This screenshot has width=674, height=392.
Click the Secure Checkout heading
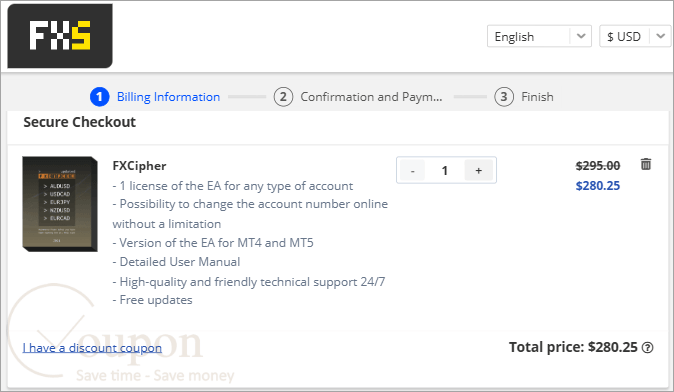point(80,122)
